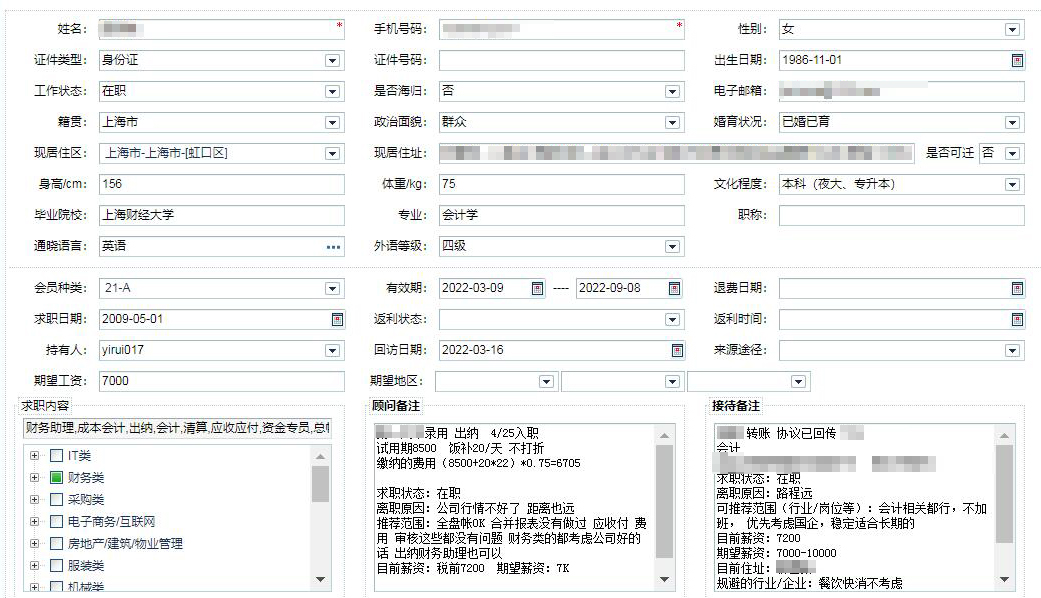Tick the 采购类 checkbox
This screenshot has width=1041, height=598.
(56, 499)
